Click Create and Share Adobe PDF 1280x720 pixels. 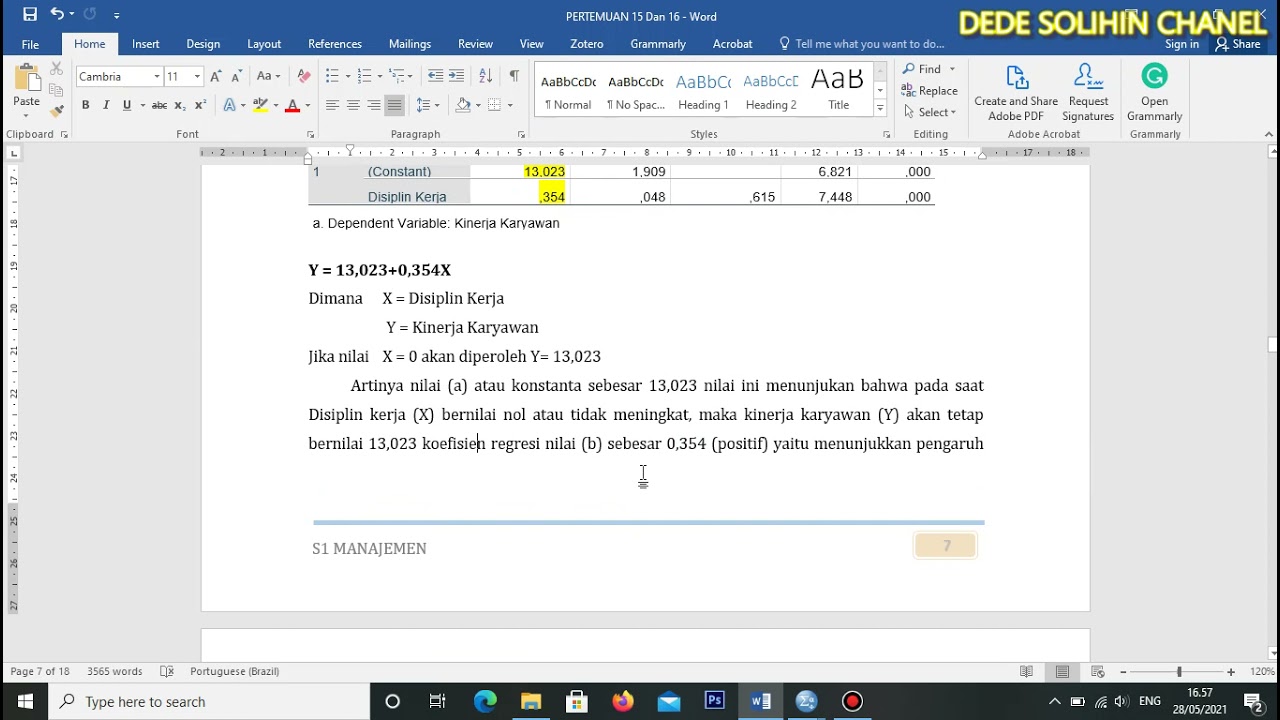[x=1016, y=93]
